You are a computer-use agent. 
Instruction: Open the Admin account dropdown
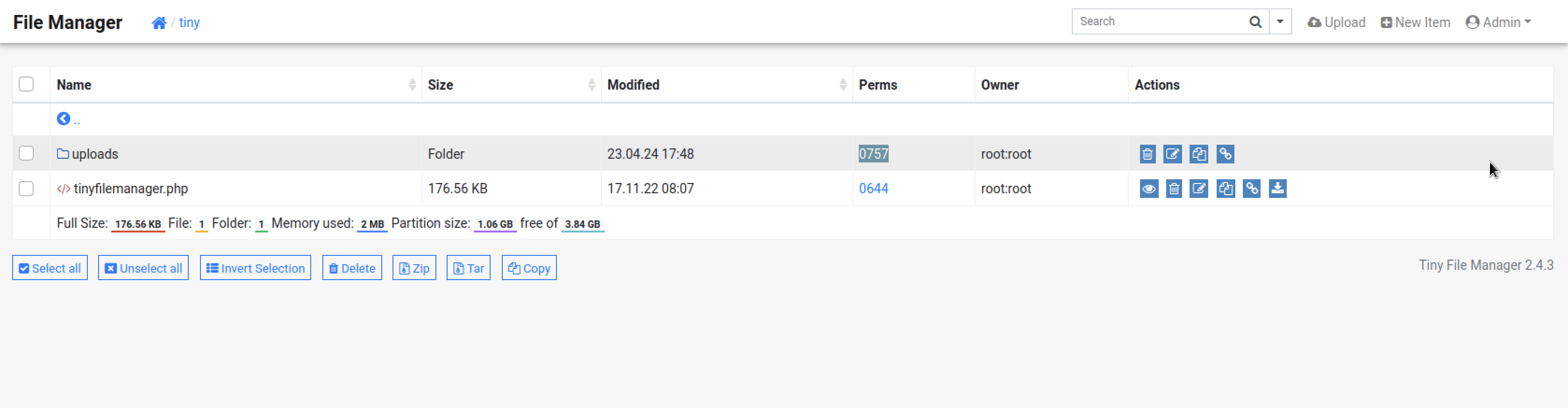pyautogui.click(x=1498, y=22)
